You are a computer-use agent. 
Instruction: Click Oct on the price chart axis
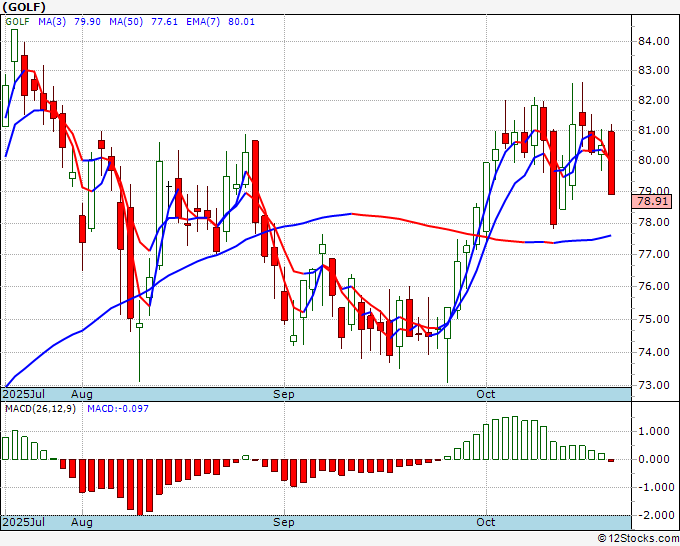click(486, 394)
